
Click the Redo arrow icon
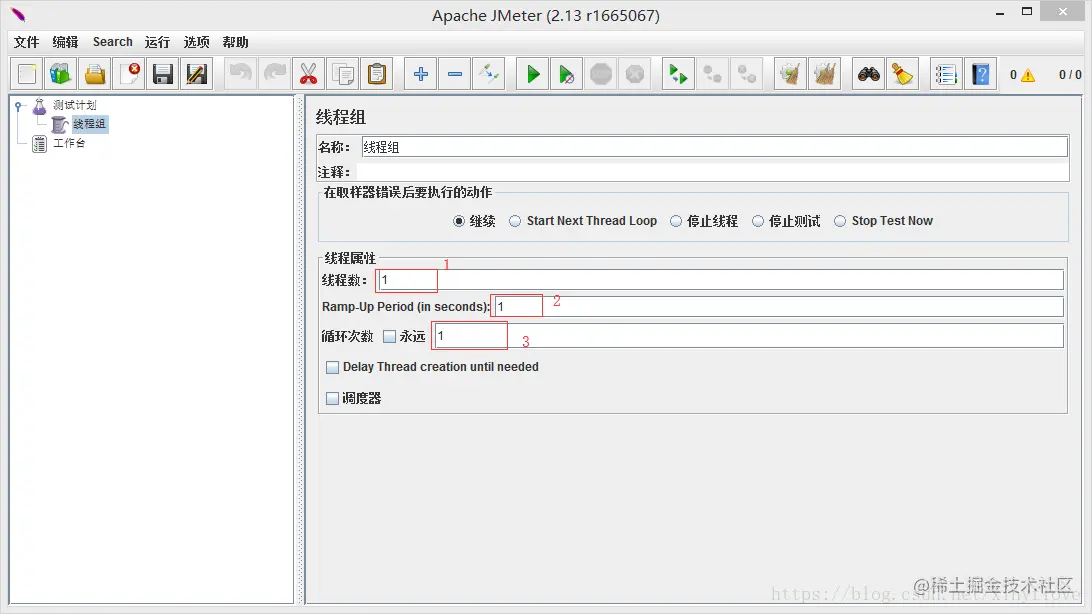coord(274,74)
